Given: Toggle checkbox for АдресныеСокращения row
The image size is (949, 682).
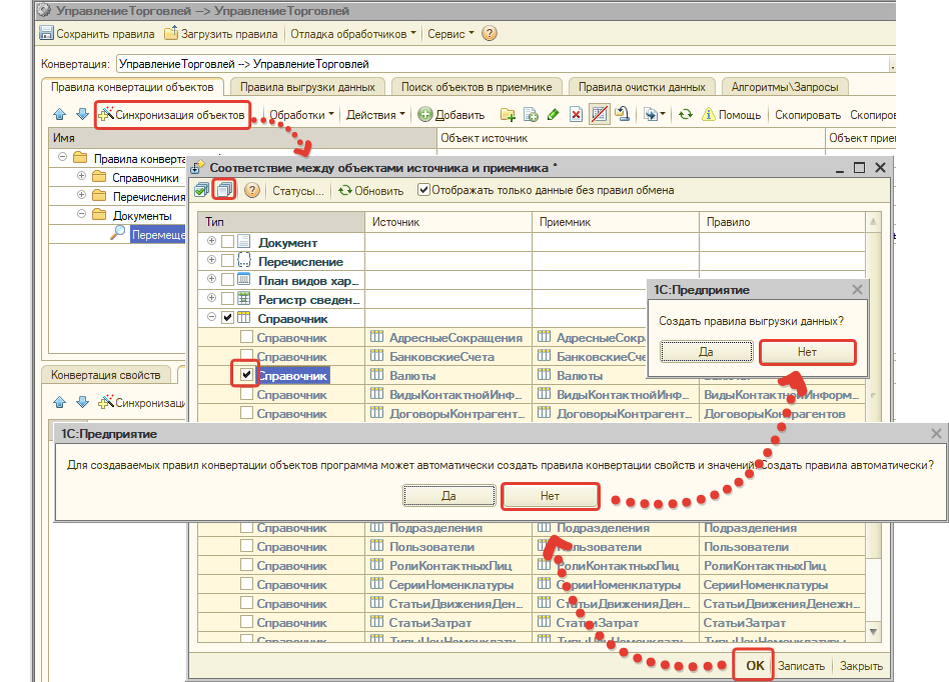Looking at the screenshot, I should click(x=246, y=336).
